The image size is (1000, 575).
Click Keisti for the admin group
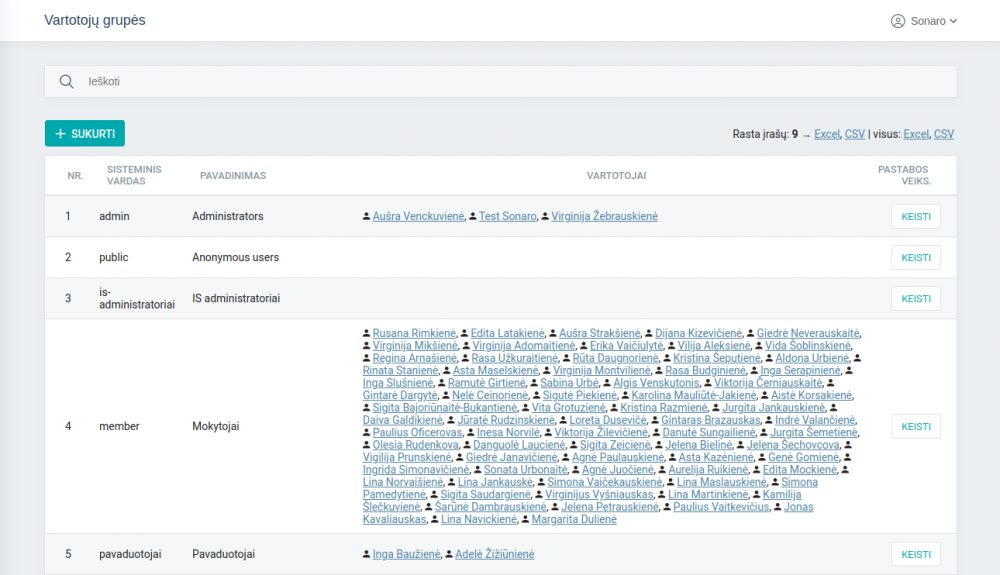pos(915,217)
